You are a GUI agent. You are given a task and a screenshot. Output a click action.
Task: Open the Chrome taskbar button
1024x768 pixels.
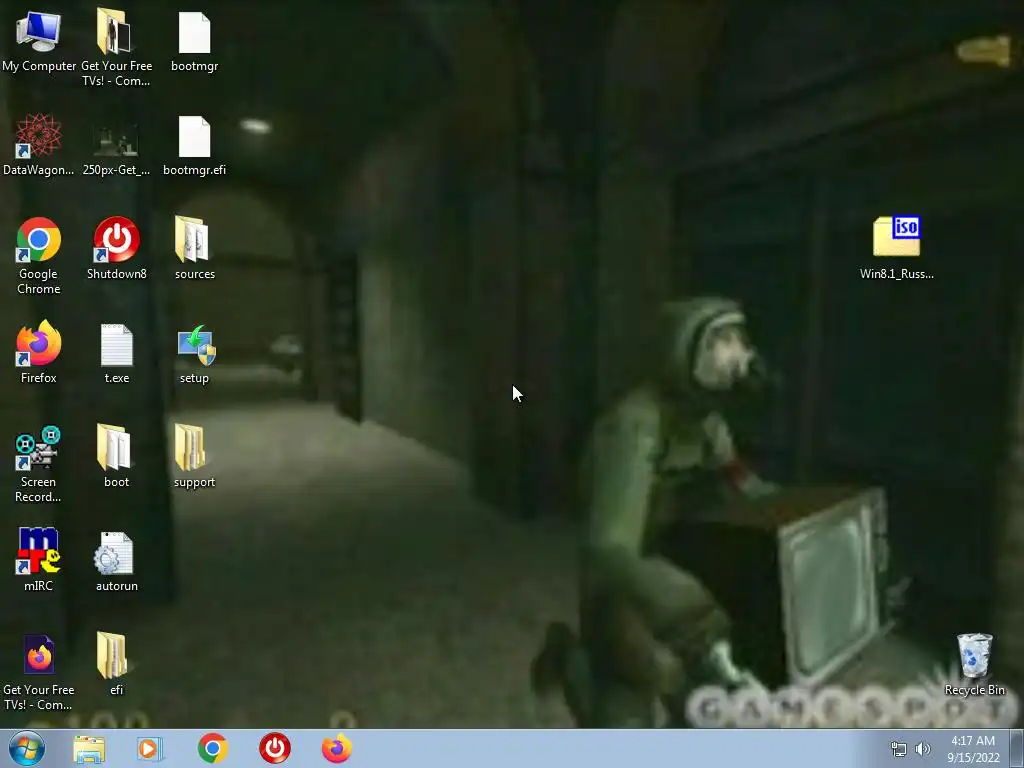tap(213, 748)
